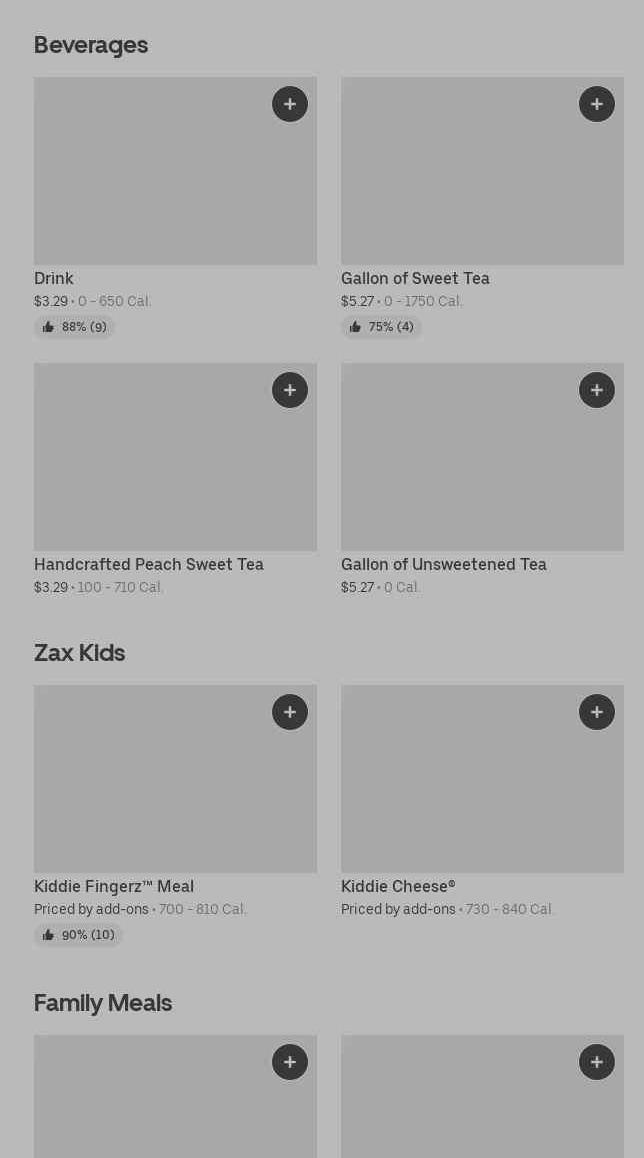Add Kiddie Fingerz Meal with plus icon

290,712
